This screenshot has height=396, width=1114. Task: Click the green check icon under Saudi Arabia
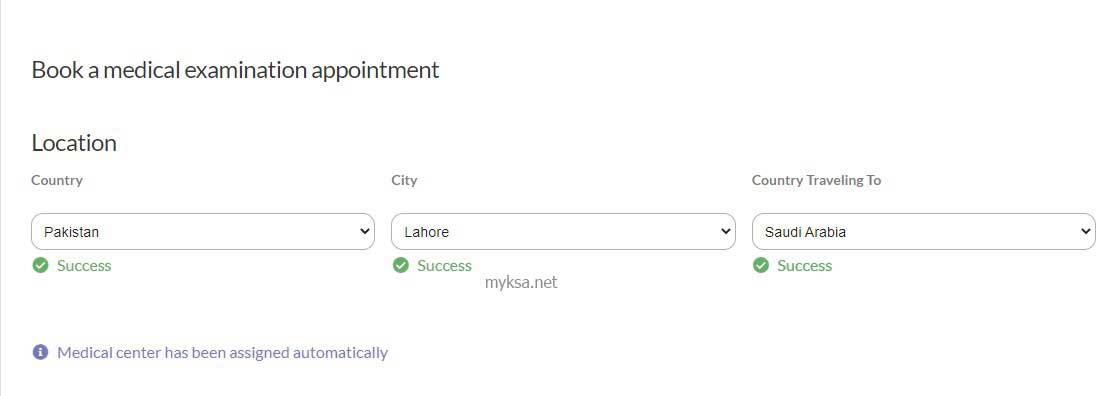761,265
